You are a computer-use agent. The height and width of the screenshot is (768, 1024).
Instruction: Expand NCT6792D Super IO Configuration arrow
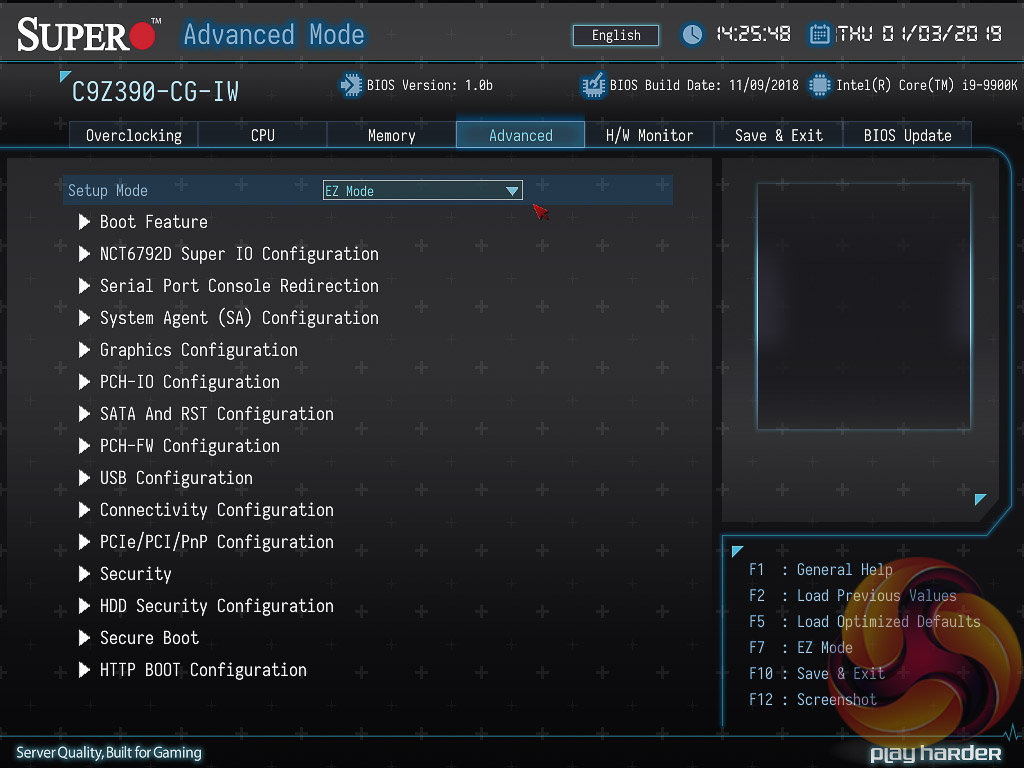coord(84,254)
